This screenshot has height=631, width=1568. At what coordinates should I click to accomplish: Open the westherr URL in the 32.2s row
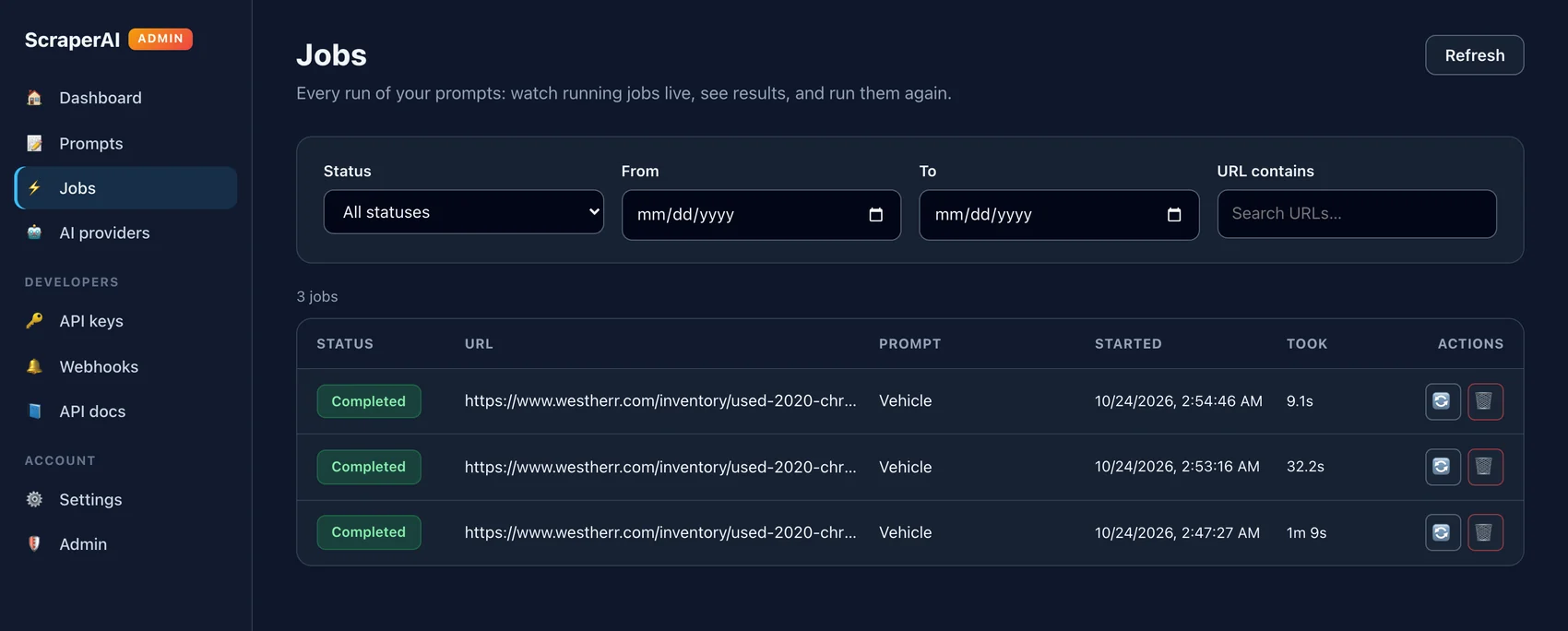660,467
